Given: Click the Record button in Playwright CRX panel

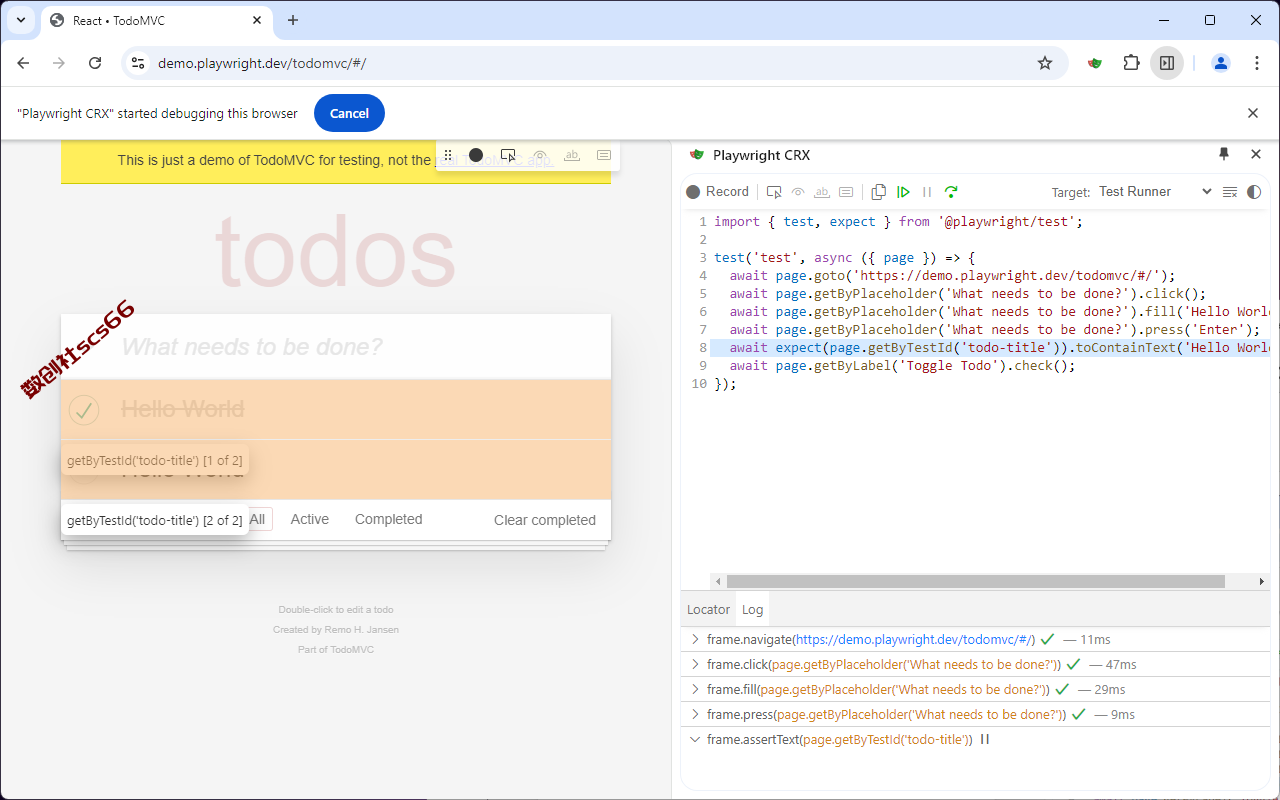Looking at the screenshot, I should 717,192.
